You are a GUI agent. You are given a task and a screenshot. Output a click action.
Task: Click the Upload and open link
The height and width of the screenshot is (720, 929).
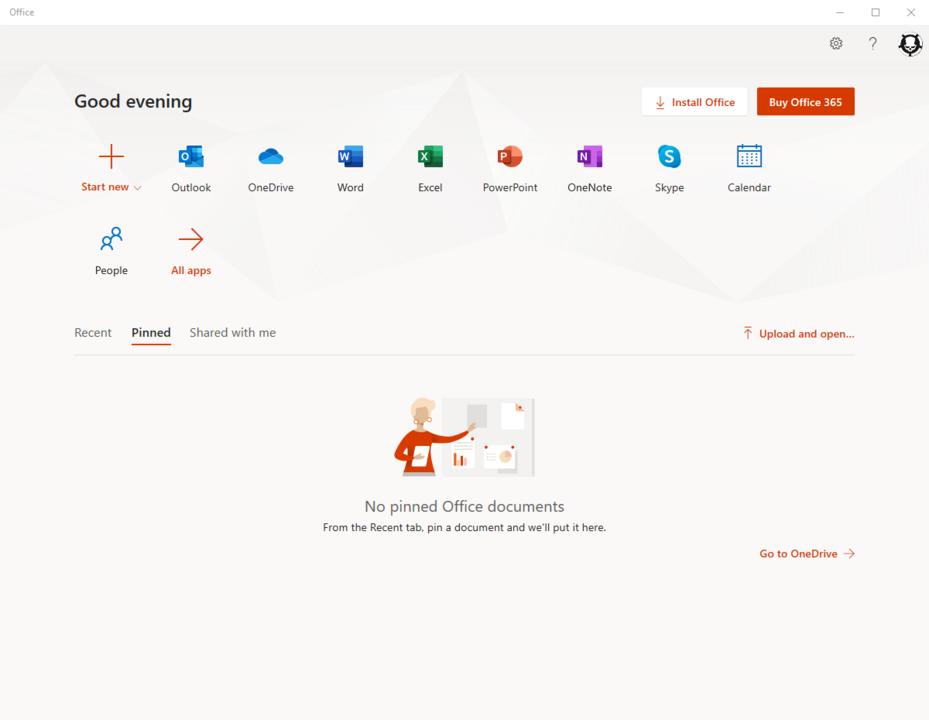coord(798,334)
